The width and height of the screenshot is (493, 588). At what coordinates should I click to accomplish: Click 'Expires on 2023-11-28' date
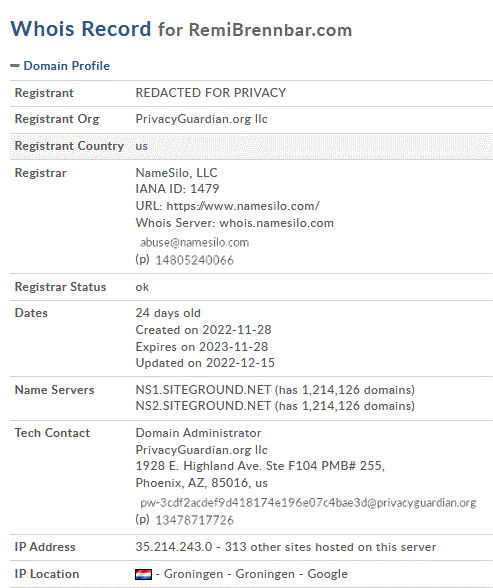[x=202, y=346]
